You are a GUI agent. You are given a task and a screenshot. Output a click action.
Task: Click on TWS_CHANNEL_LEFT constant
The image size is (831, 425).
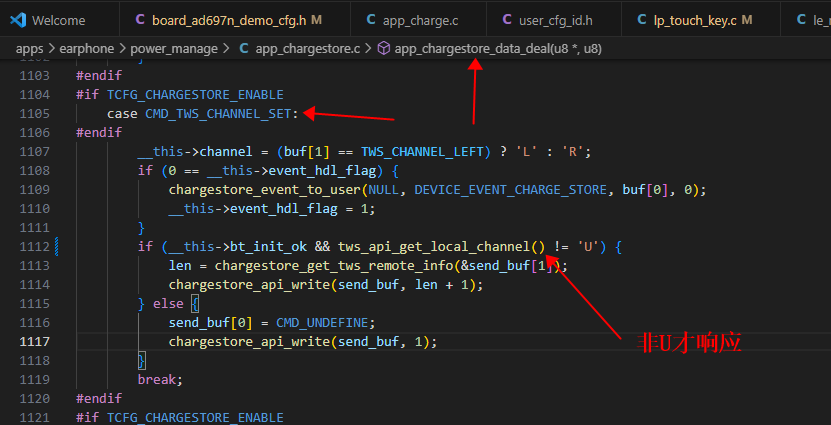[x=422, y=152]
